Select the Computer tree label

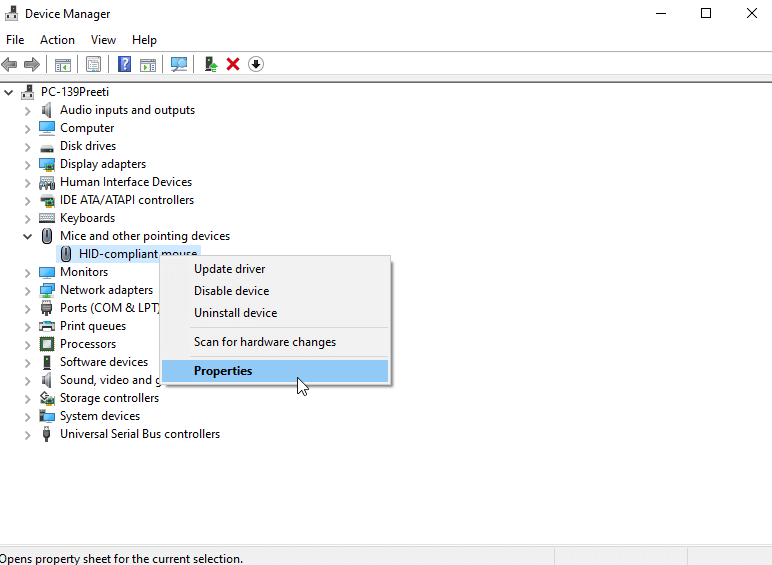point(87,128)
